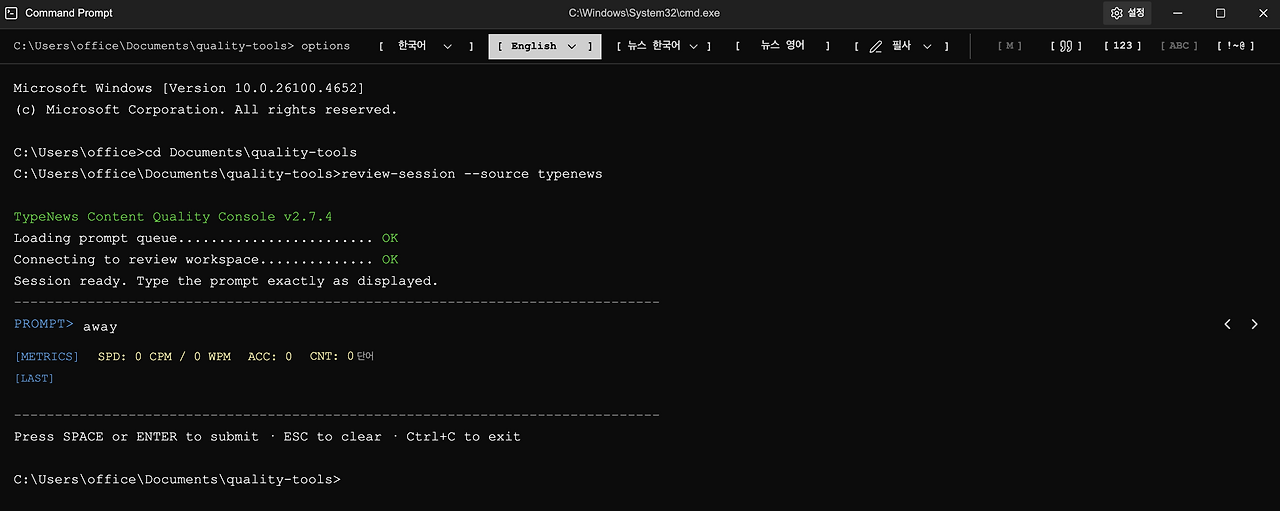
Task: Click the "Loading prompt queue" status line
Action: (206, 238)
